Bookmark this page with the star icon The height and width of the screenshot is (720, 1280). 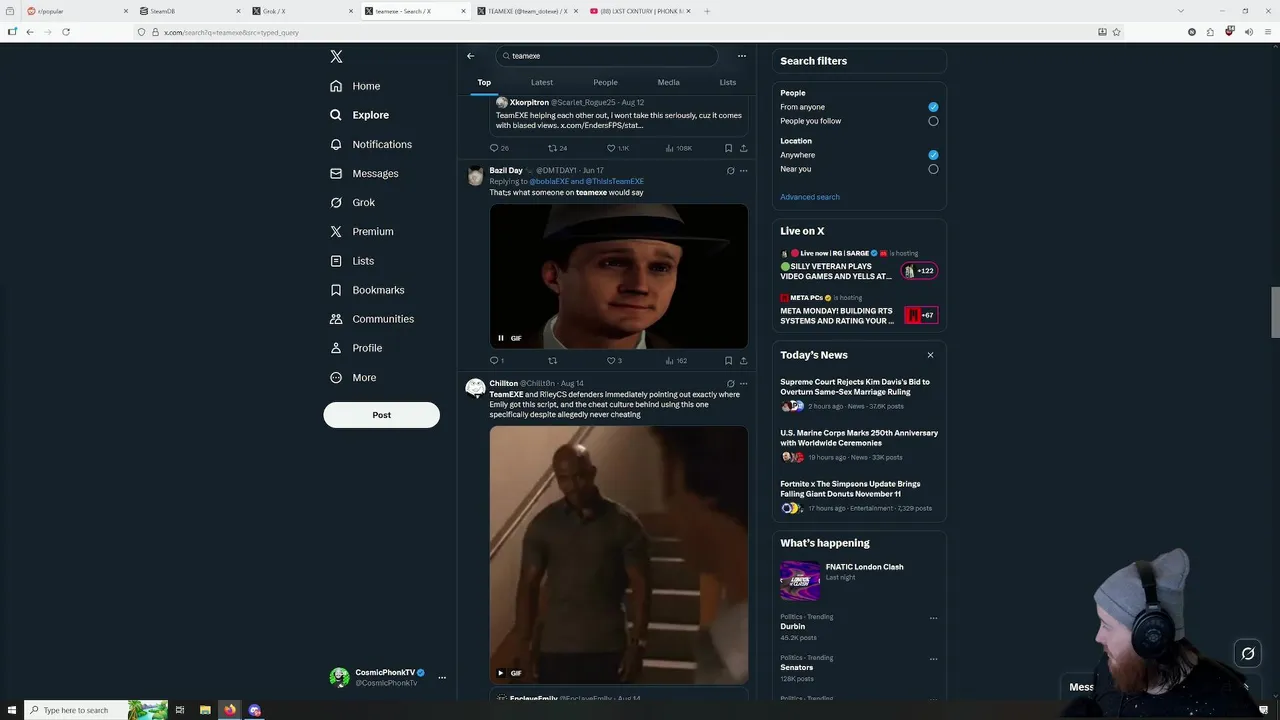click(1116, 32)
